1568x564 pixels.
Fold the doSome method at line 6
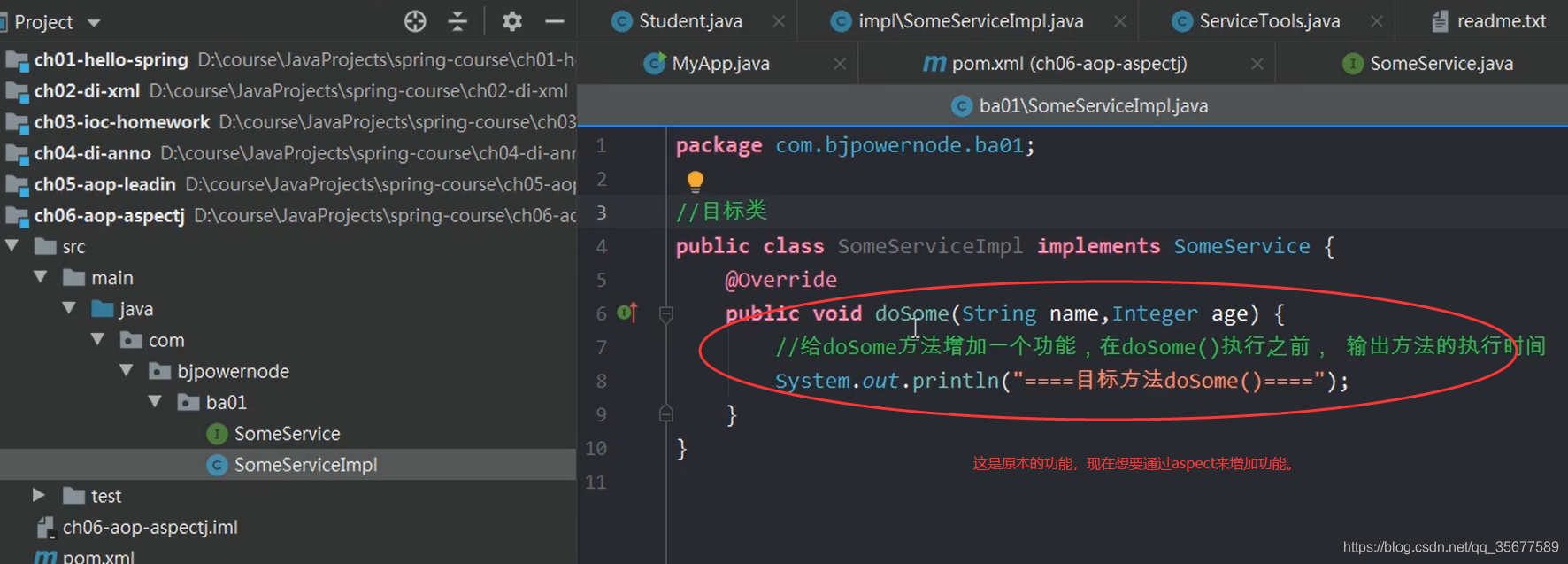pos(666,314)
